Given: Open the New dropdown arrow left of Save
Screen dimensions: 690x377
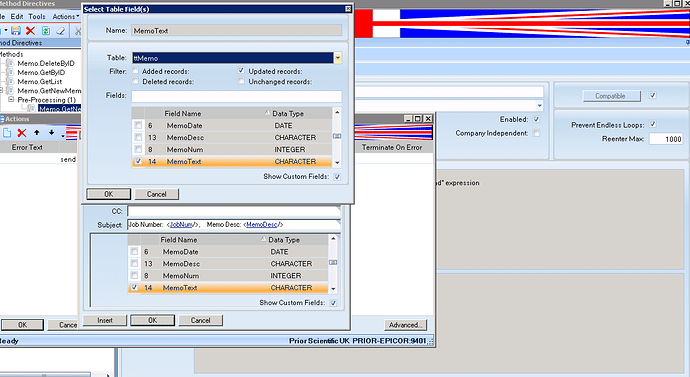Looking at the screenshot, I should tap(6, 31).
